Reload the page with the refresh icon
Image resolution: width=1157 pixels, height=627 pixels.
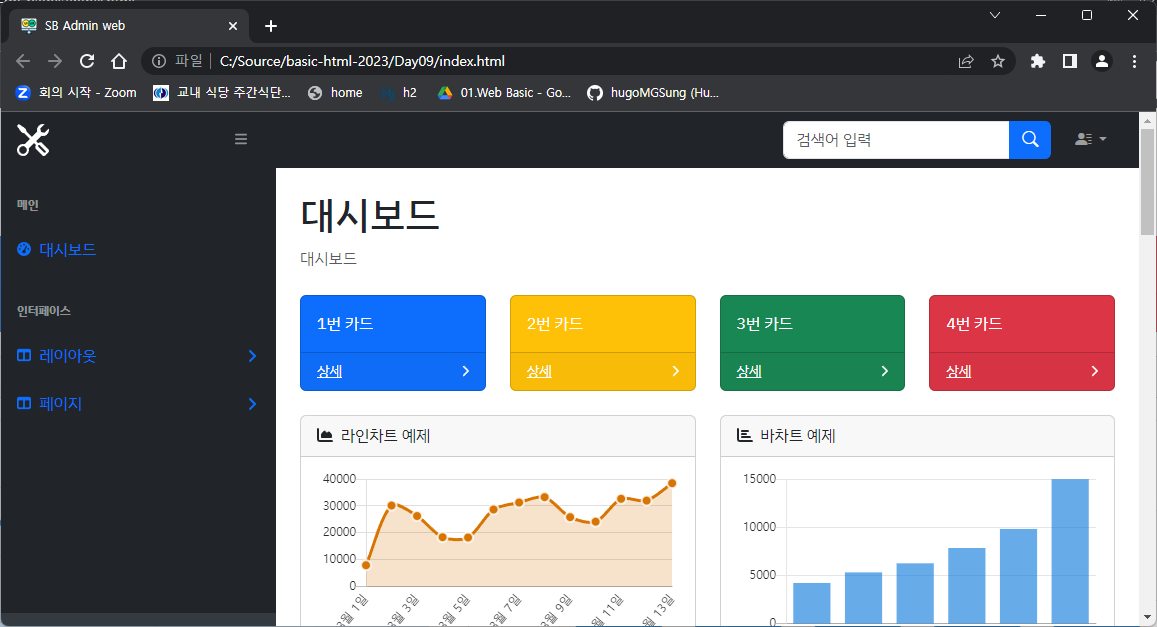(x=87, y=61)
